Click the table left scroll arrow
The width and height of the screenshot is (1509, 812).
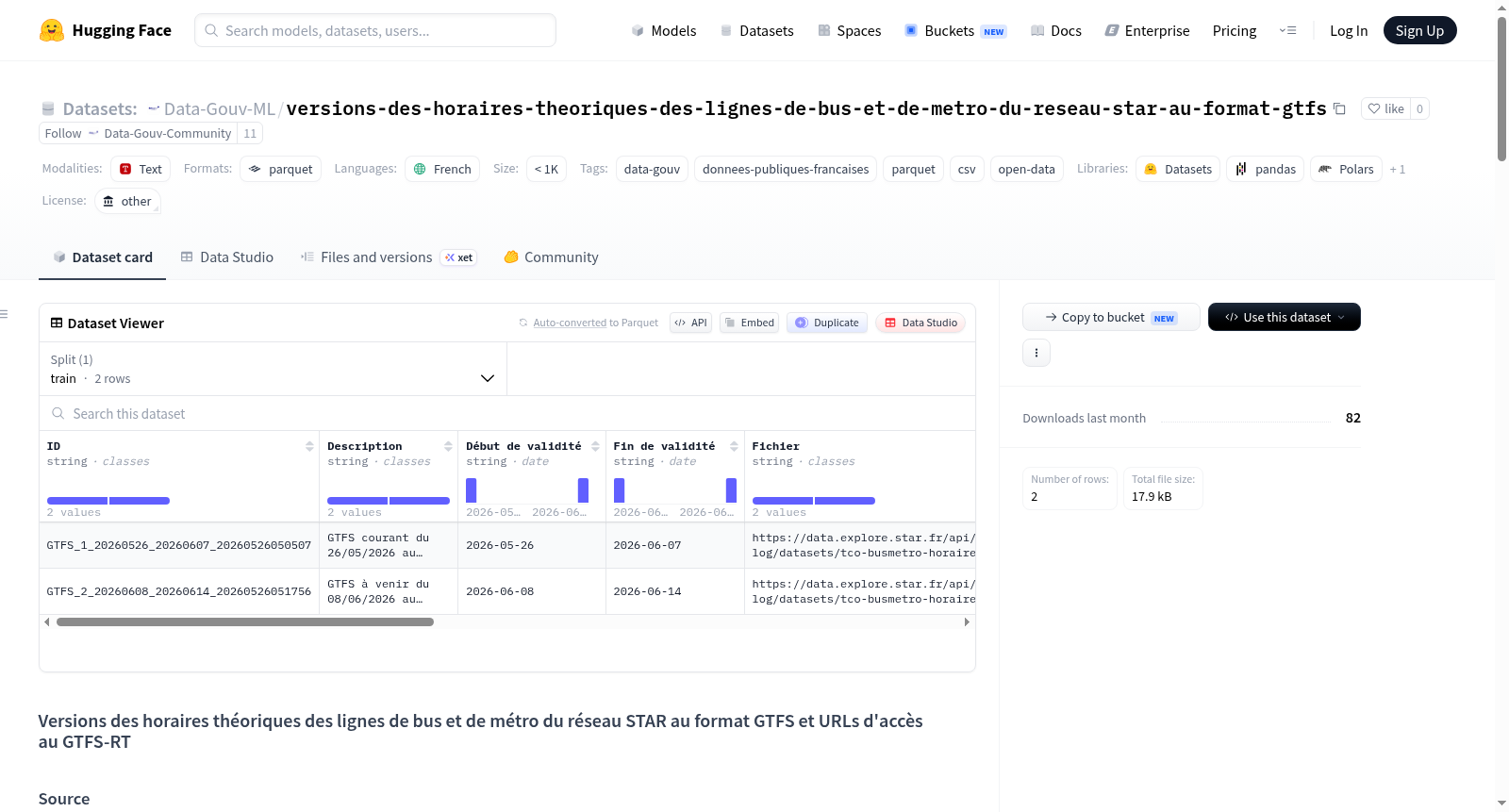coord(47,622)
